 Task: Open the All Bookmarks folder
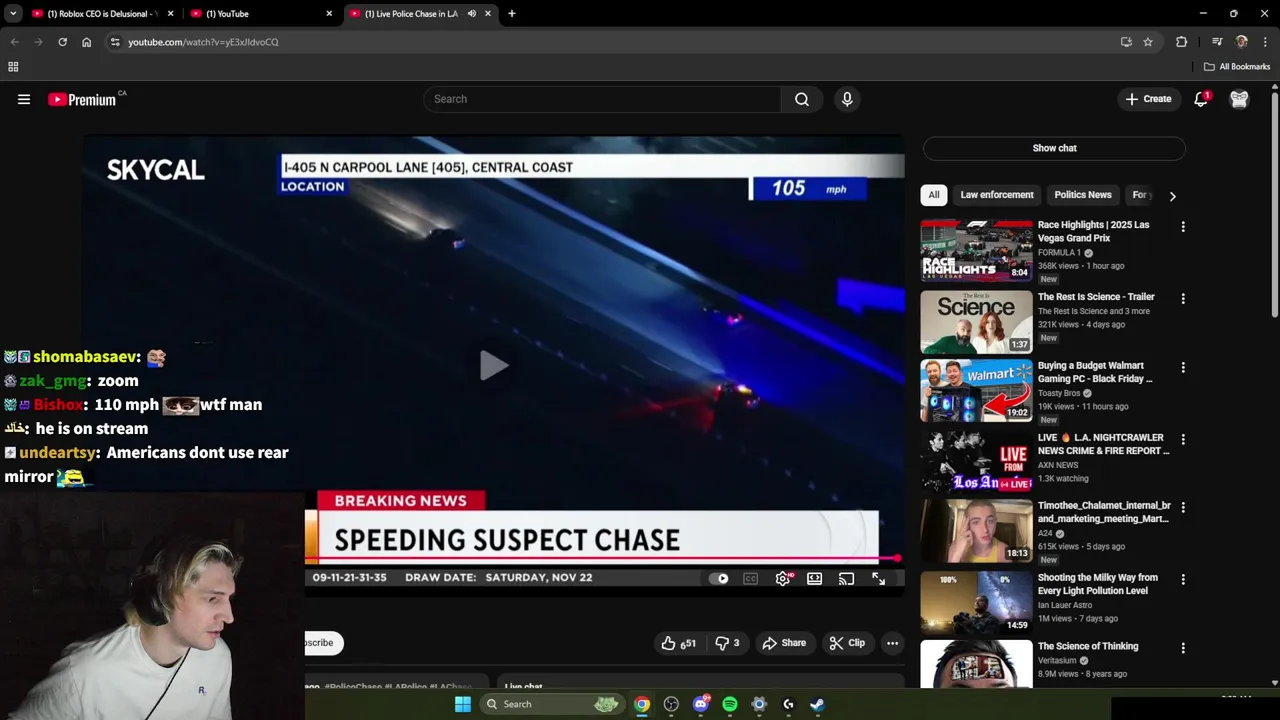coord(1236,67)
